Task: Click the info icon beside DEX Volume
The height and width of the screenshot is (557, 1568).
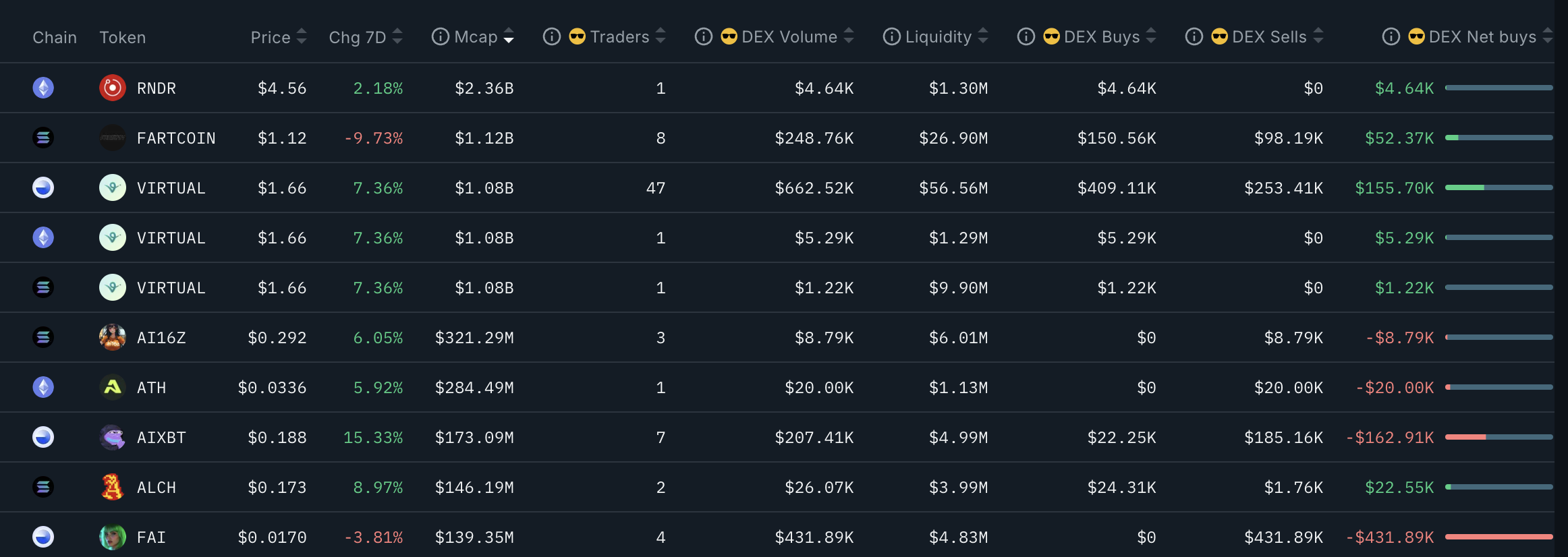Action: (704, 36)
